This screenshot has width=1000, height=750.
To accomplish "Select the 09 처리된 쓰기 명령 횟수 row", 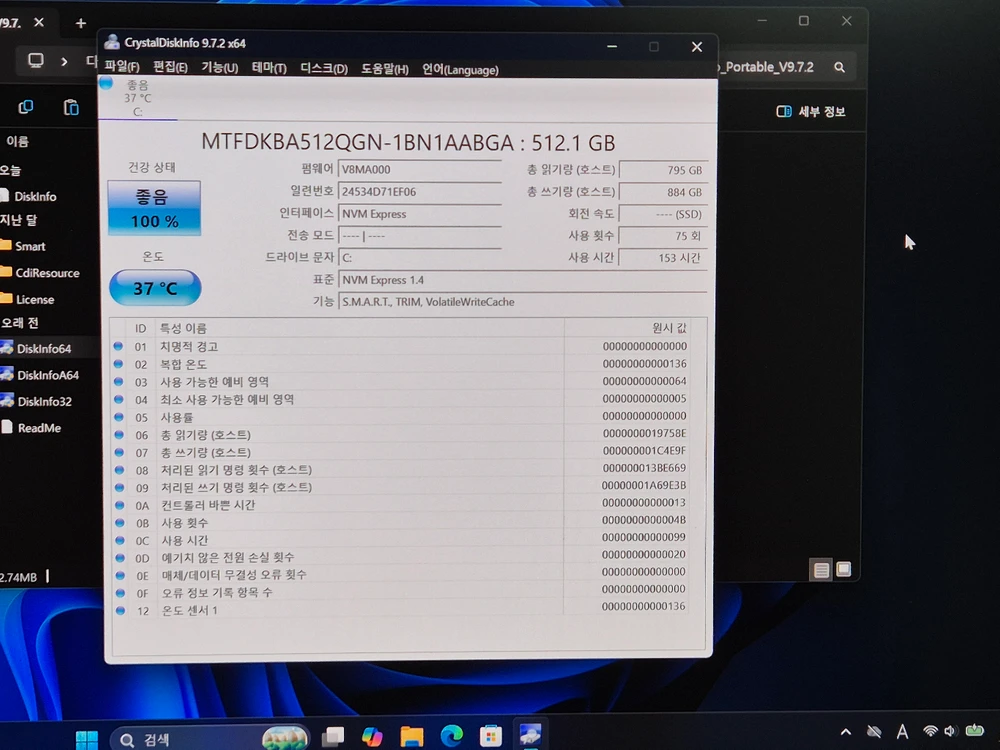I will tap(401, 487).
